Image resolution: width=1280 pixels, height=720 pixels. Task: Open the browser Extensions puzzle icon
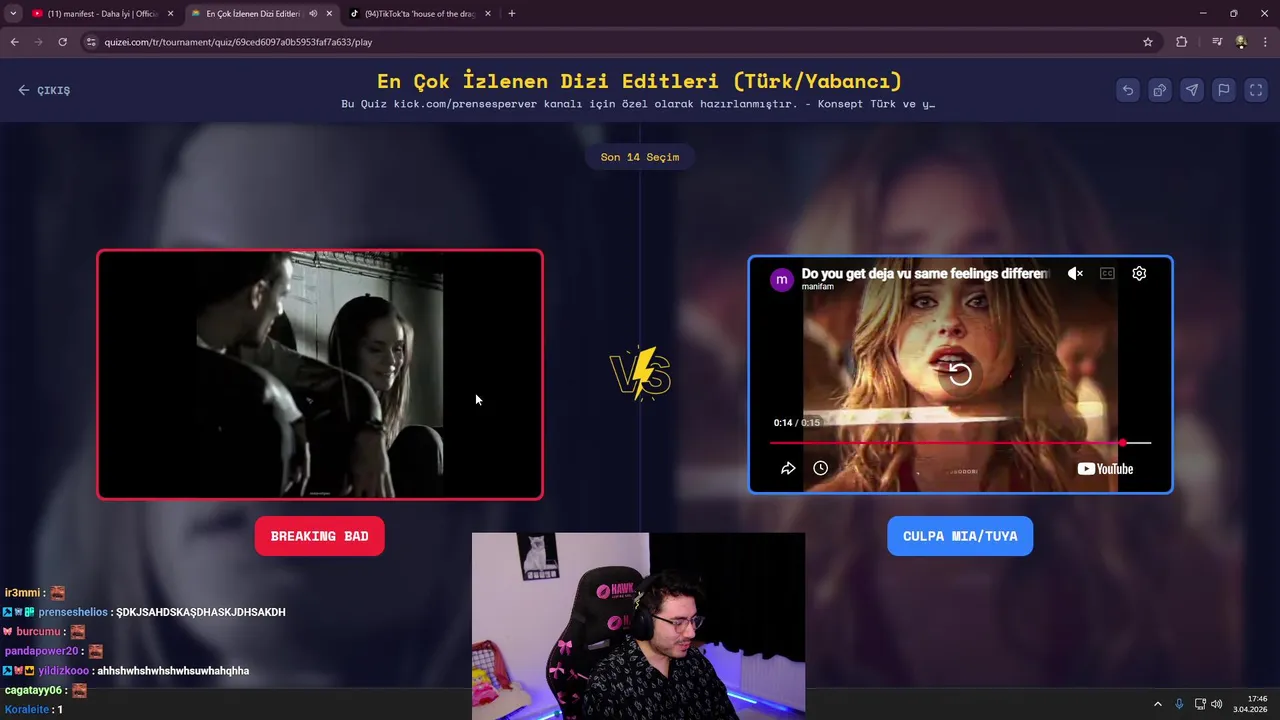pyautogui.click(x=1182, y=42)
